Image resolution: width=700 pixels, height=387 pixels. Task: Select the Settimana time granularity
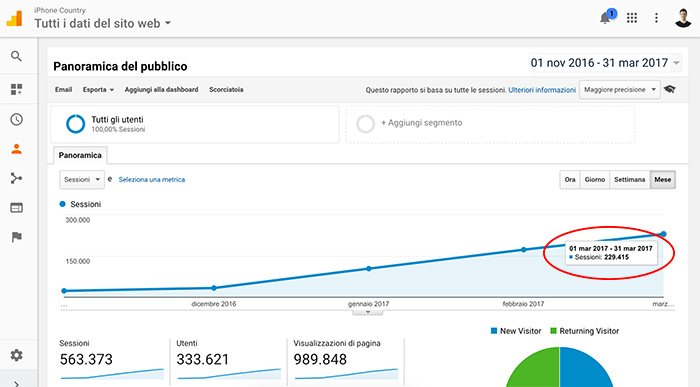[x=629, y=179]
